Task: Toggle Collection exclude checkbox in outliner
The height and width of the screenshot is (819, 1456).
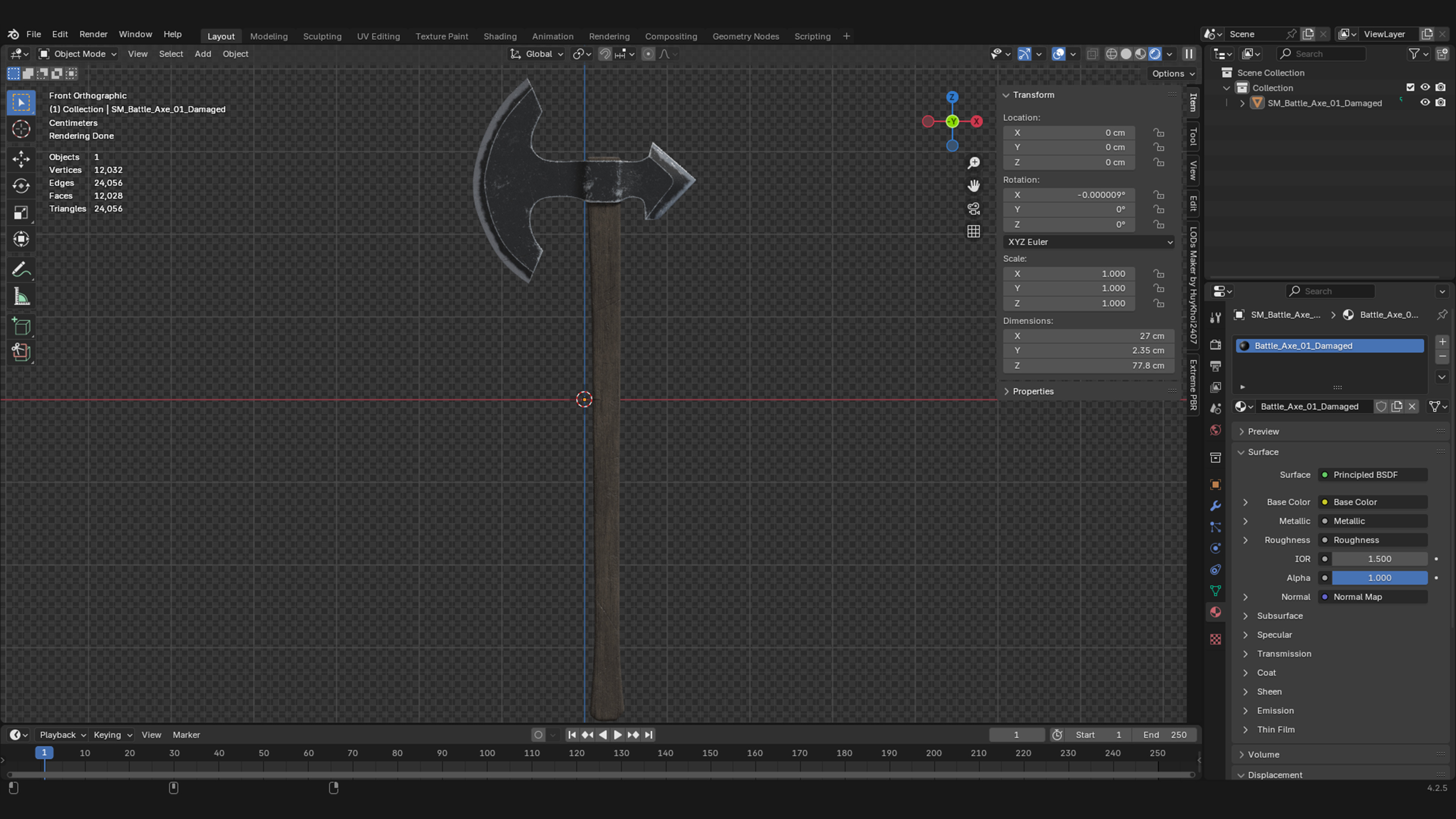Action: click(1410, 88)
